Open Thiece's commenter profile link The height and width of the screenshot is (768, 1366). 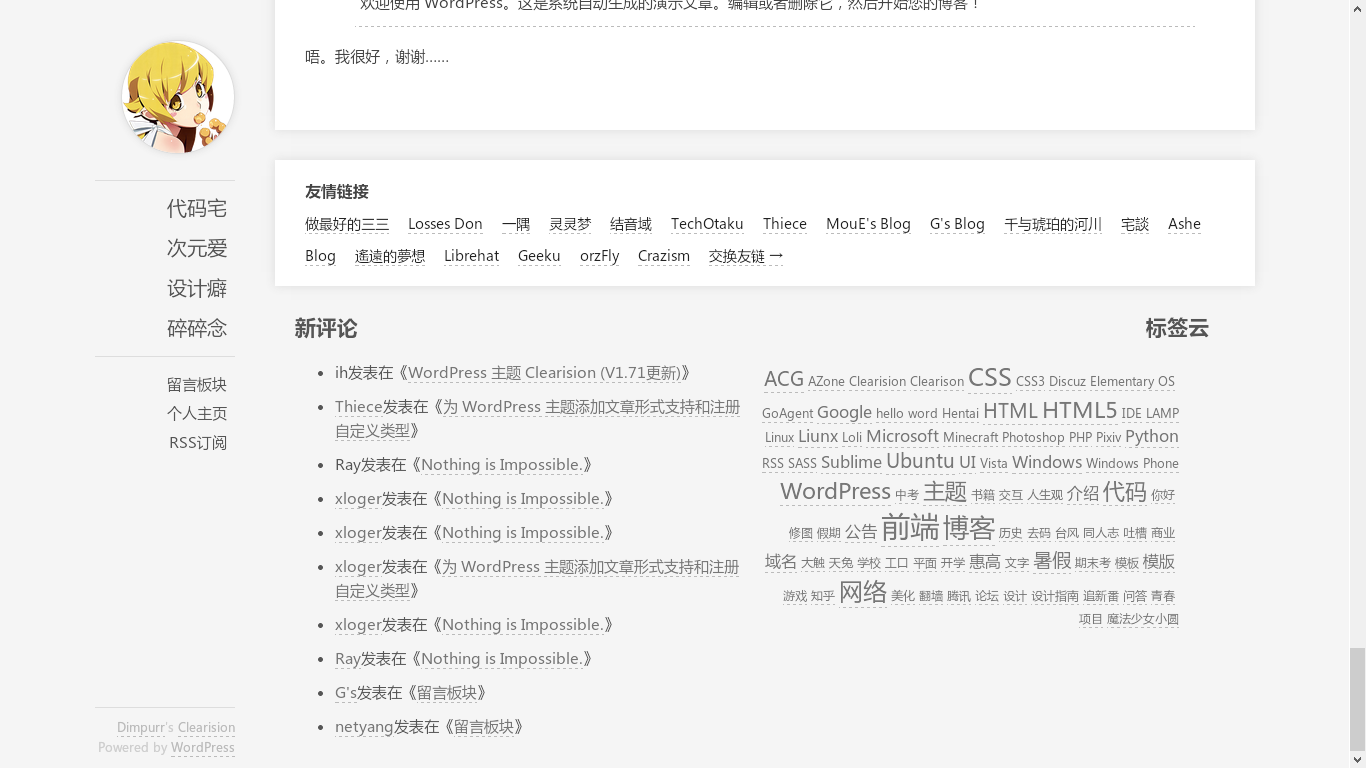coord(358,407)
